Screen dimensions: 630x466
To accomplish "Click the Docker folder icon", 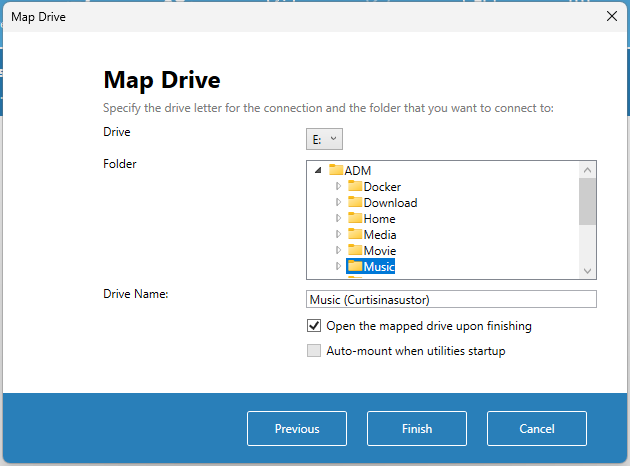I will coord(355,186).
